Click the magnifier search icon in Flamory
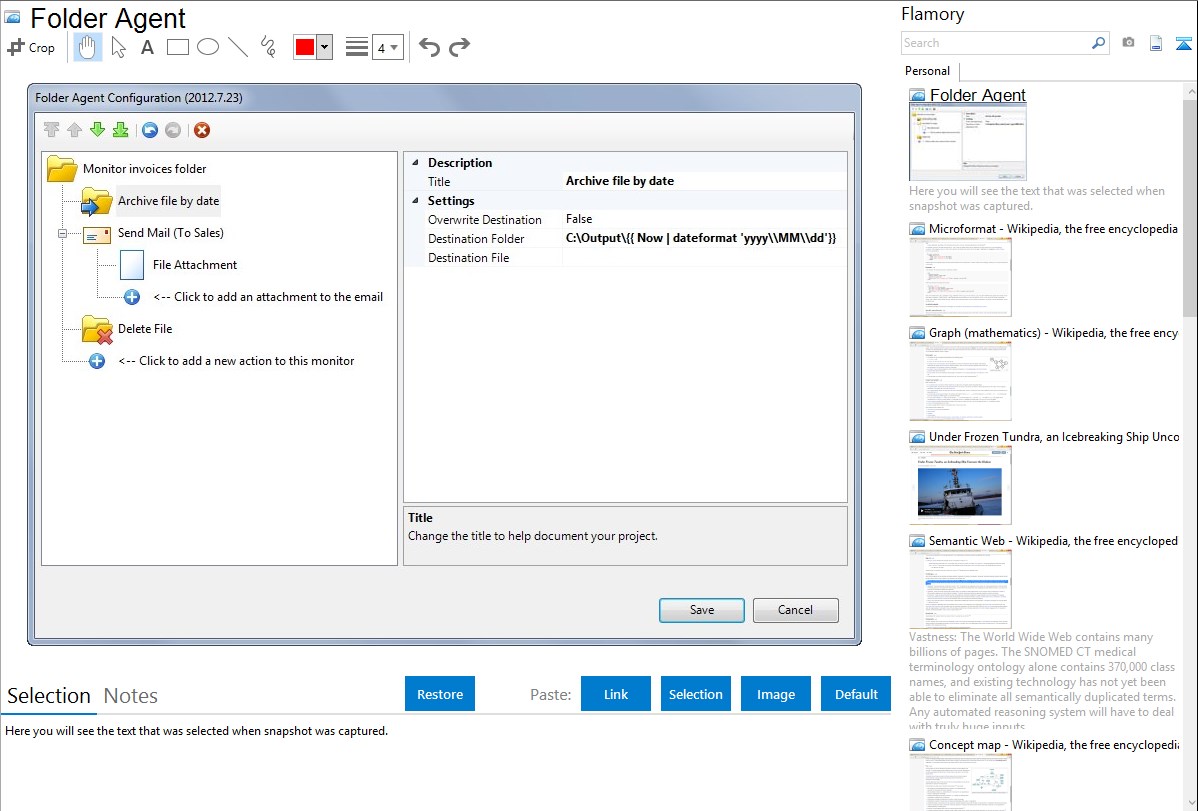 1098,43
